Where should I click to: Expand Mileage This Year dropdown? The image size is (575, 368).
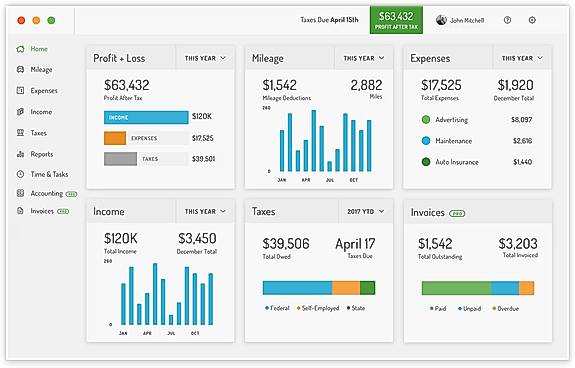coord(363,58)
